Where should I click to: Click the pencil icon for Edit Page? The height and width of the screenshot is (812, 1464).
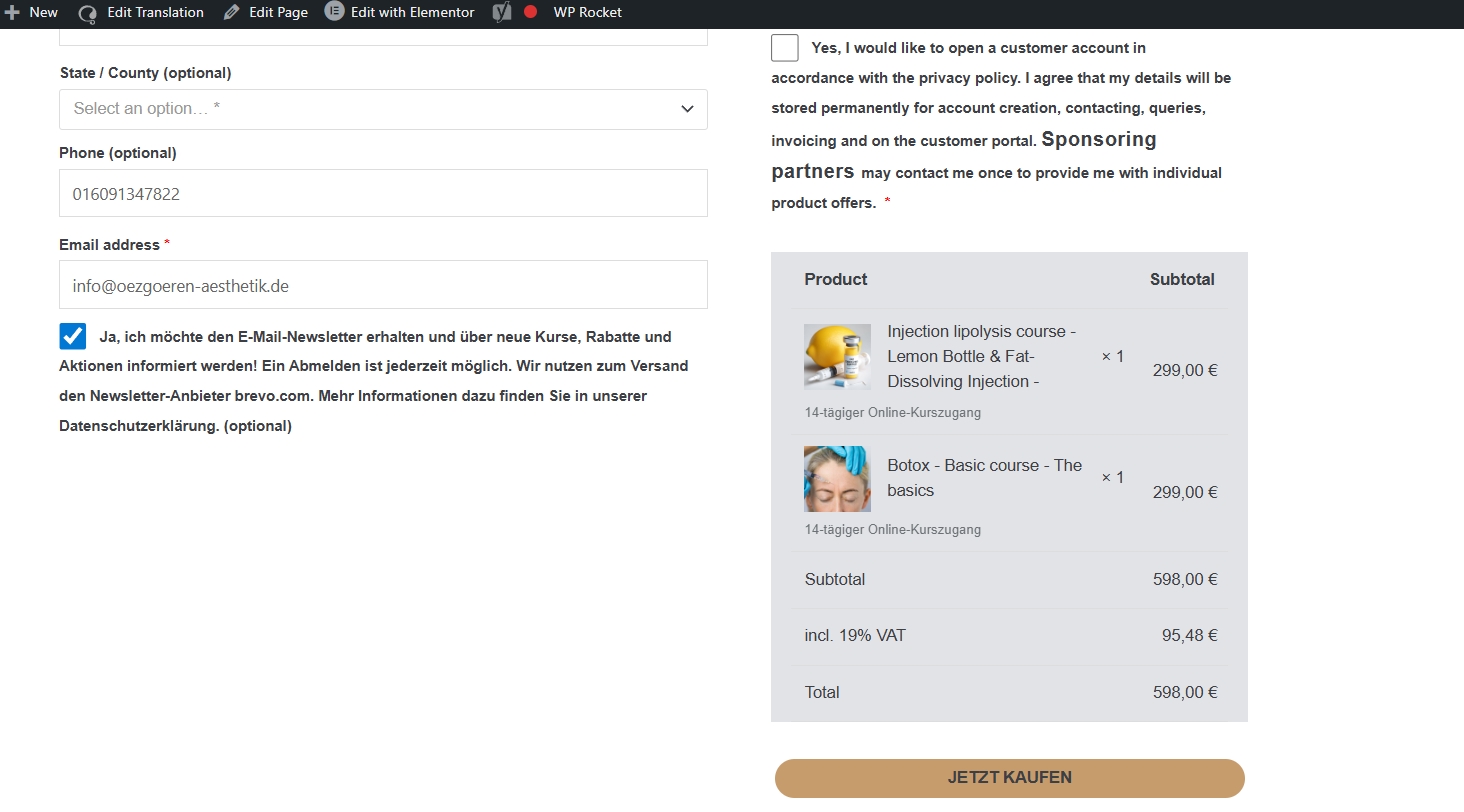[232, 12]
